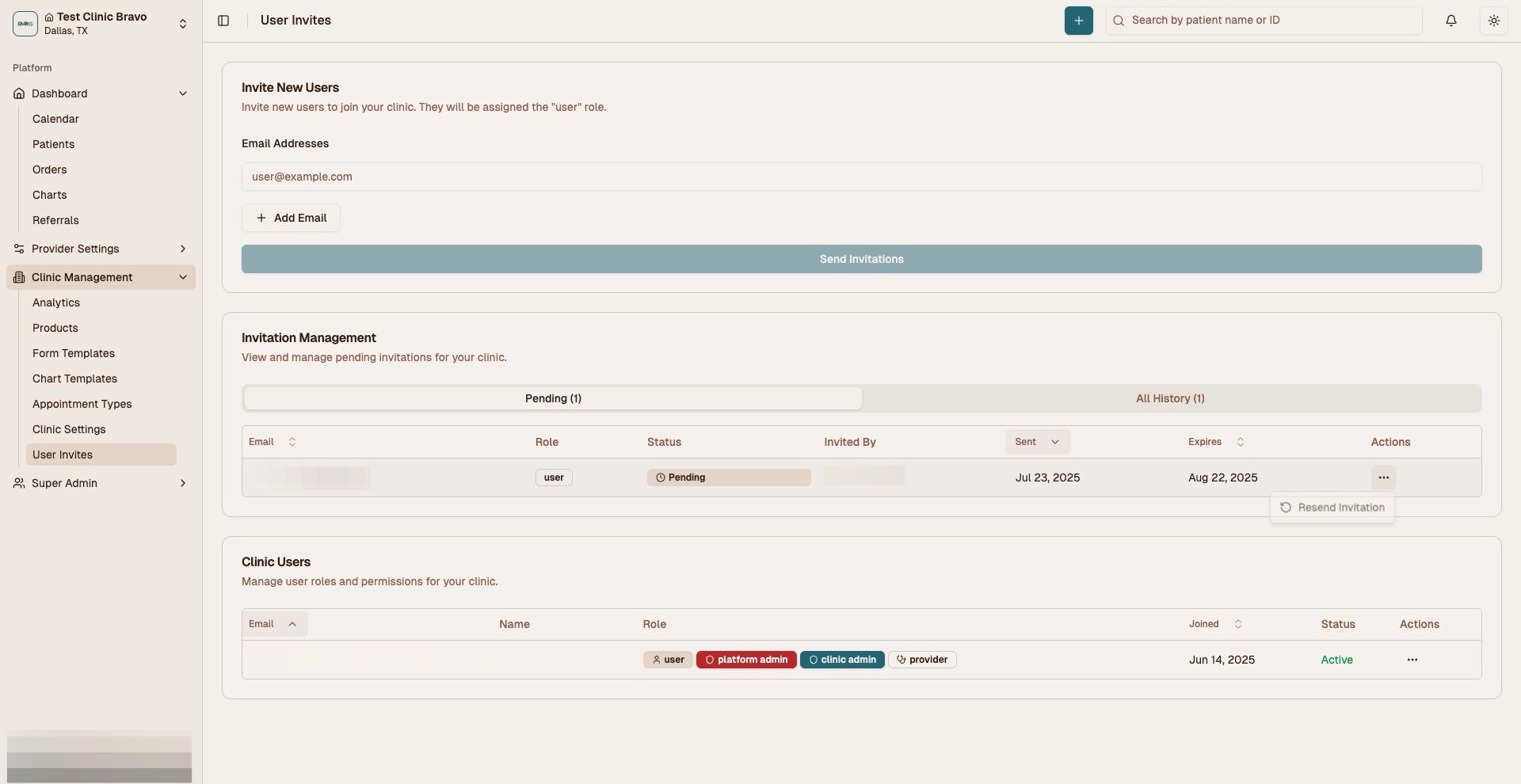Screen dimensions: 1521x784
Task: Sort Clinic Users by Joined date
Action: coord(1215,624)
